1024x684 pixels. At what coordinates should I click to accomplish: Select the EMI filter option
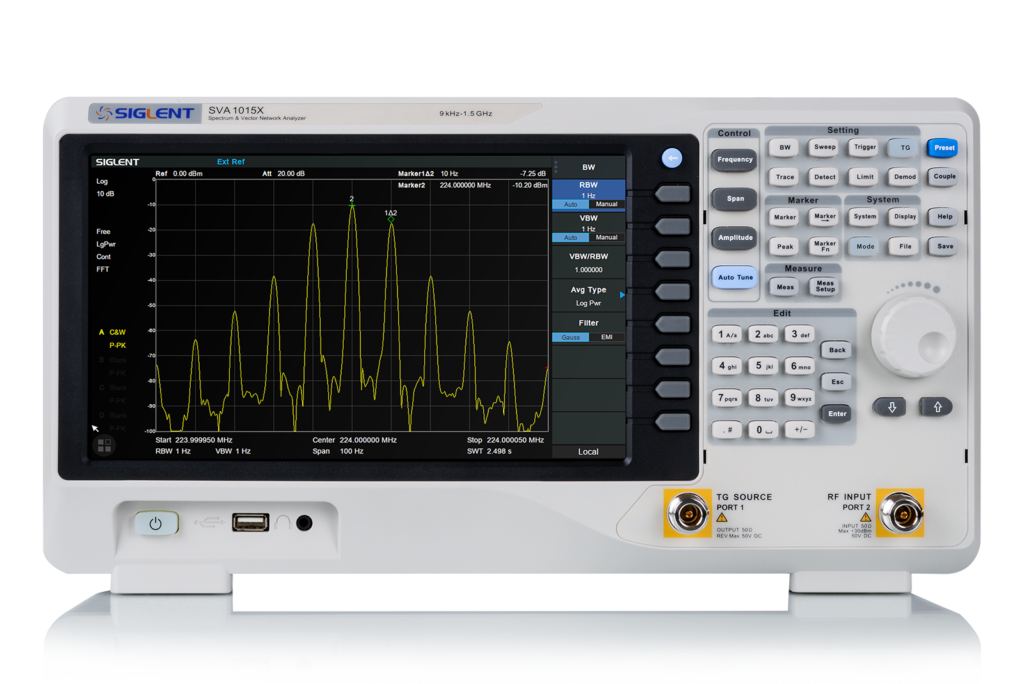click(607, 338)
